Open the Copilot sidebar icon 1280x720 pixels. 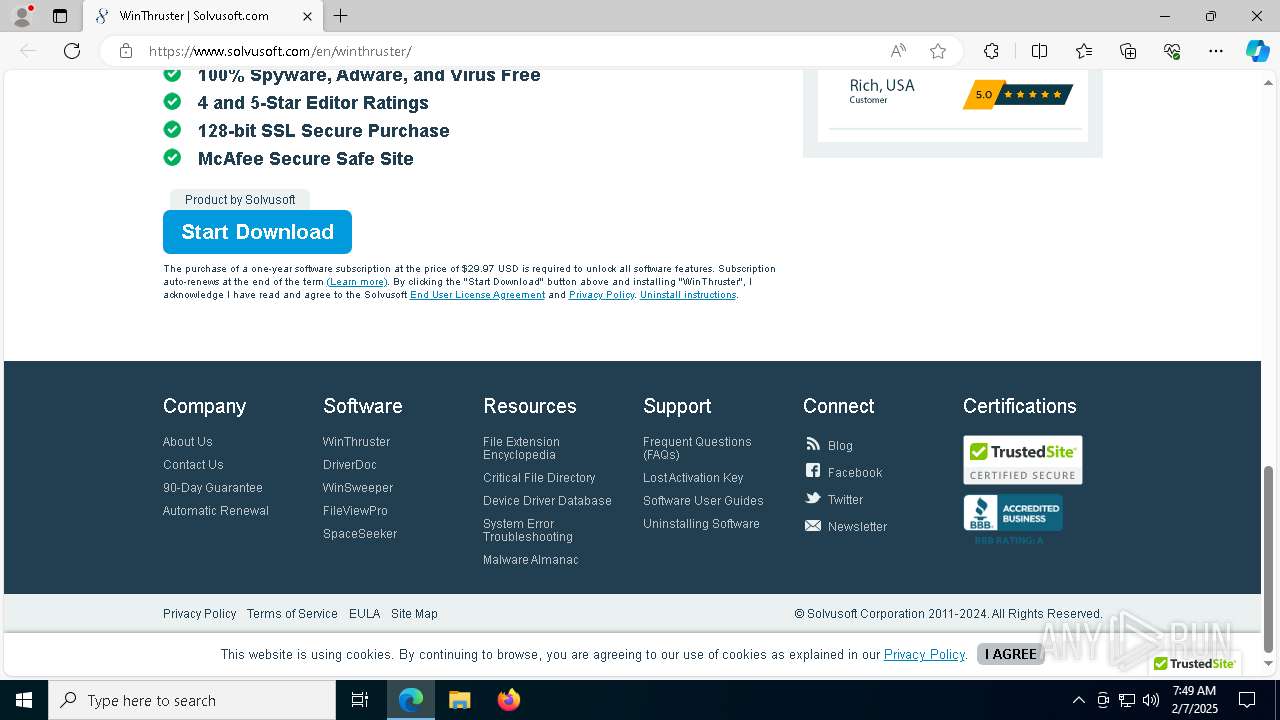coord(1257,51)
